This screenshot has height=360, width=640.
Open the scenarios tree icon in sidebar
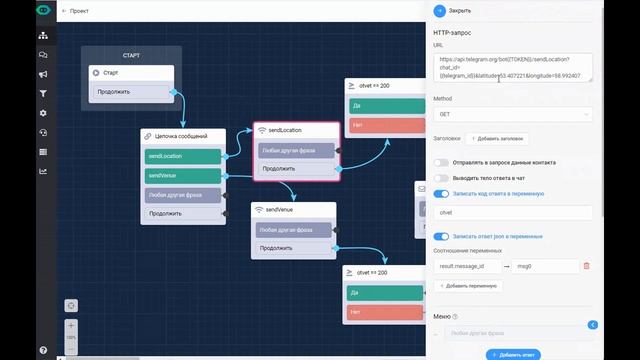[43, 36]
